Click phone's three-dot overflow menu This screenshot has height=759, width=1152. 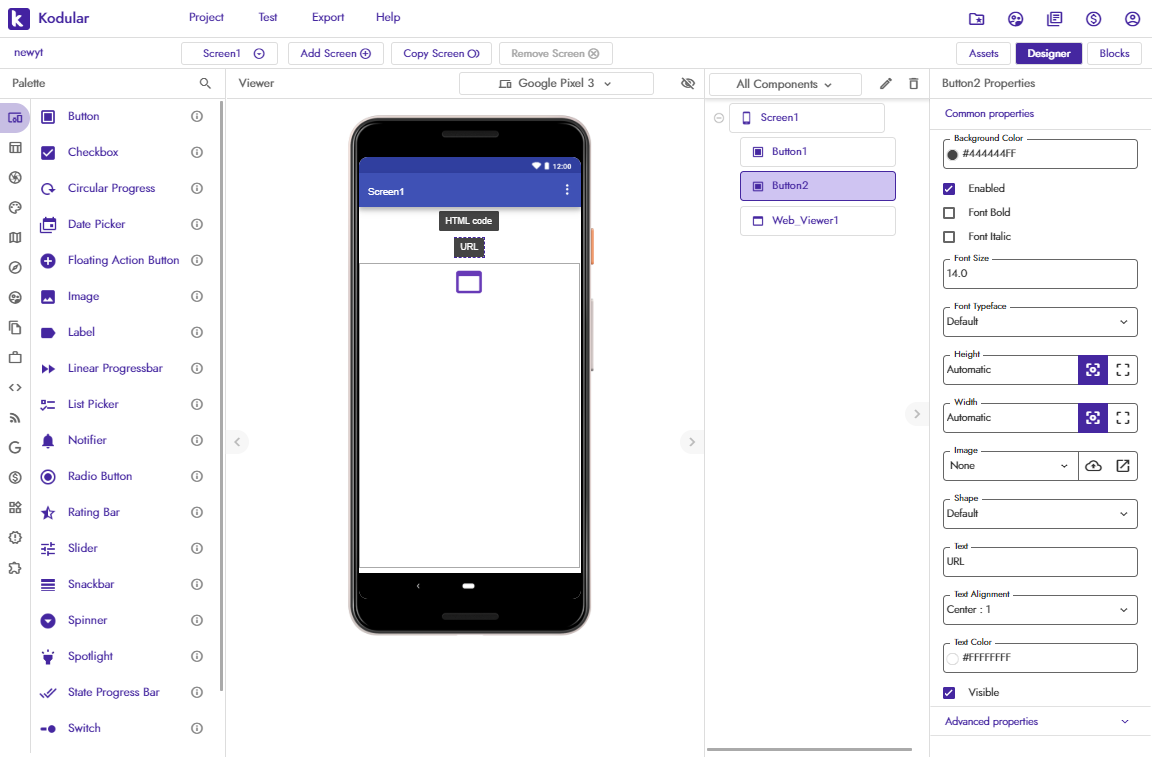(566, 190)
